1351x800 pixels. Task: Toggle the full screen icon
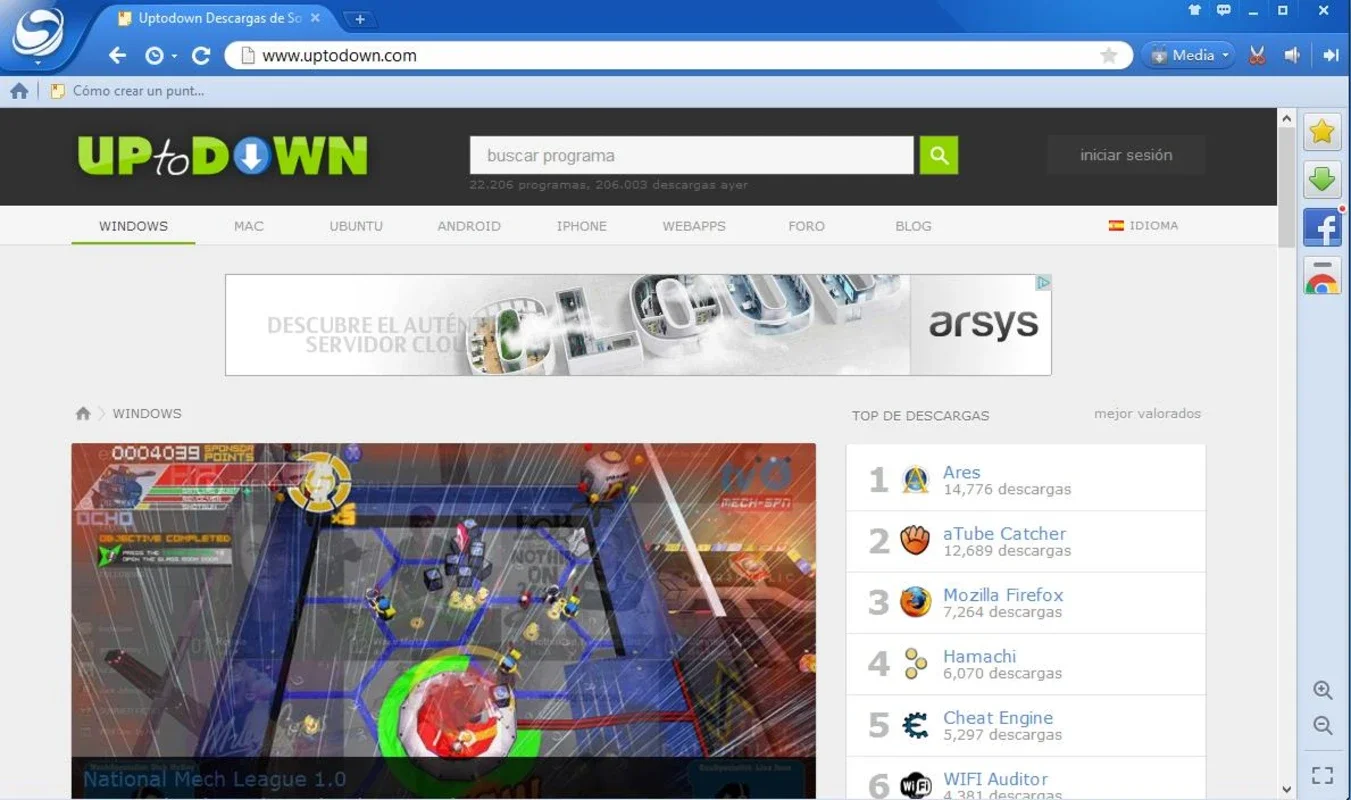1323,775
